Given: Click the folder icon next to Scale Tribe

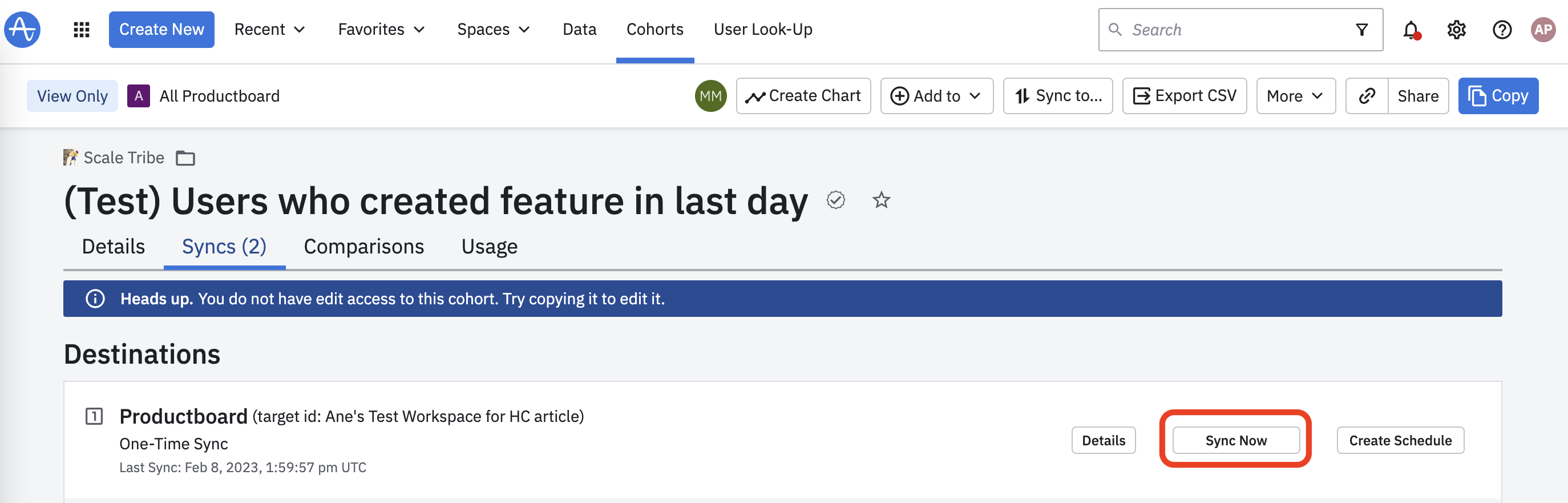Looking at the screenshot, I should [x=185, y=158].
